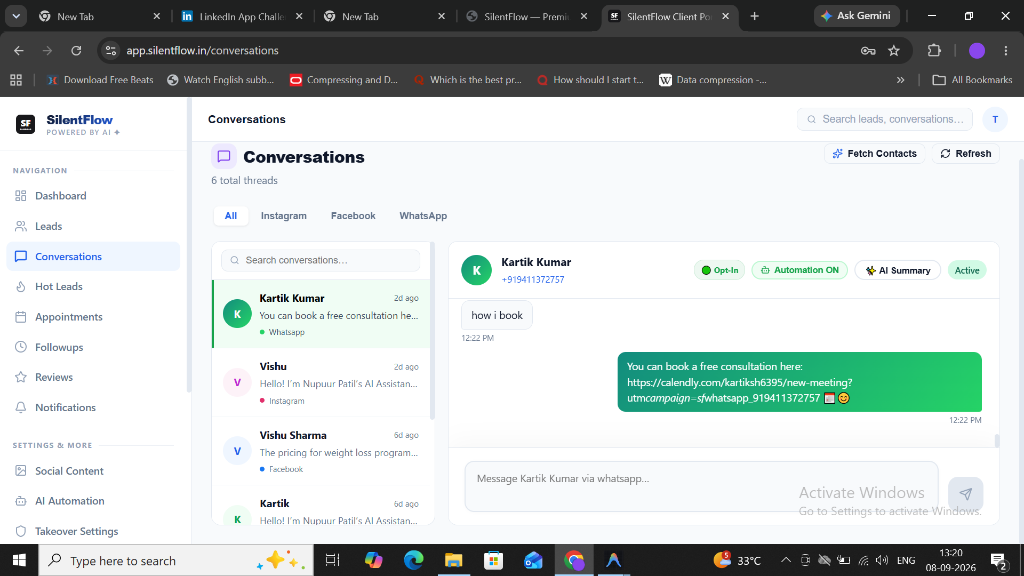The width and height of the screenshot is (1024, 576).
Task: Go back in the browser
Action: 19,50
